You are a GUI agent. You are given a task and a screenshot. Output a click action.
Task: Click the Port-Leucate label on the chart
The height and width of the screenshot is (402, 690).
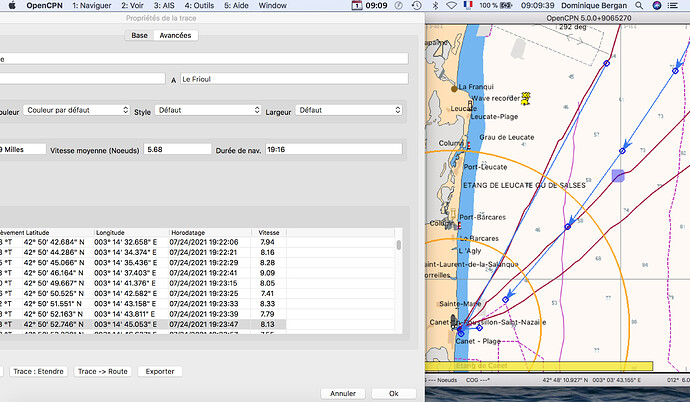click(x=485, y=167)
